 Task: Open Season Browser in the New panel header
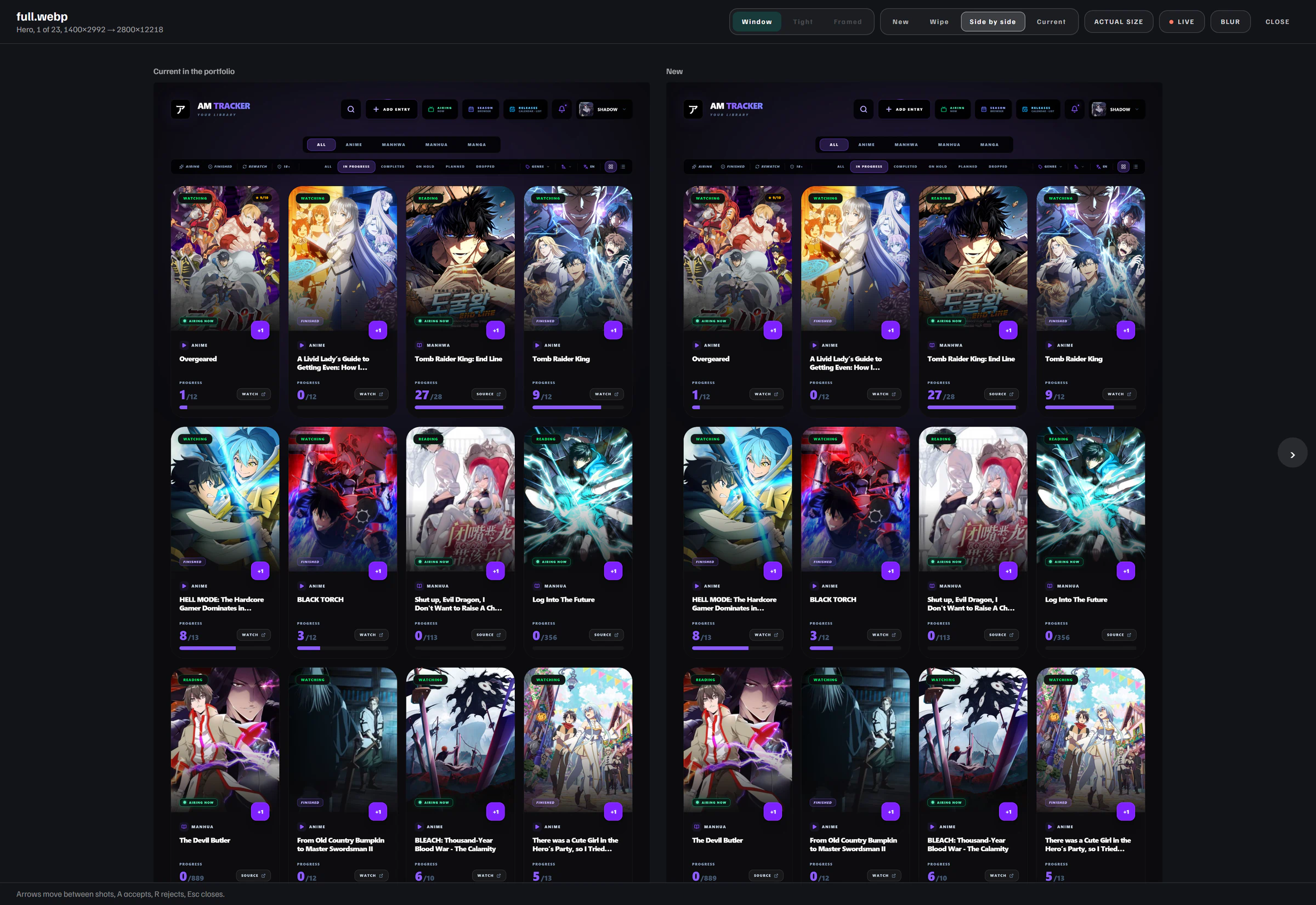(x=993, y=110)
